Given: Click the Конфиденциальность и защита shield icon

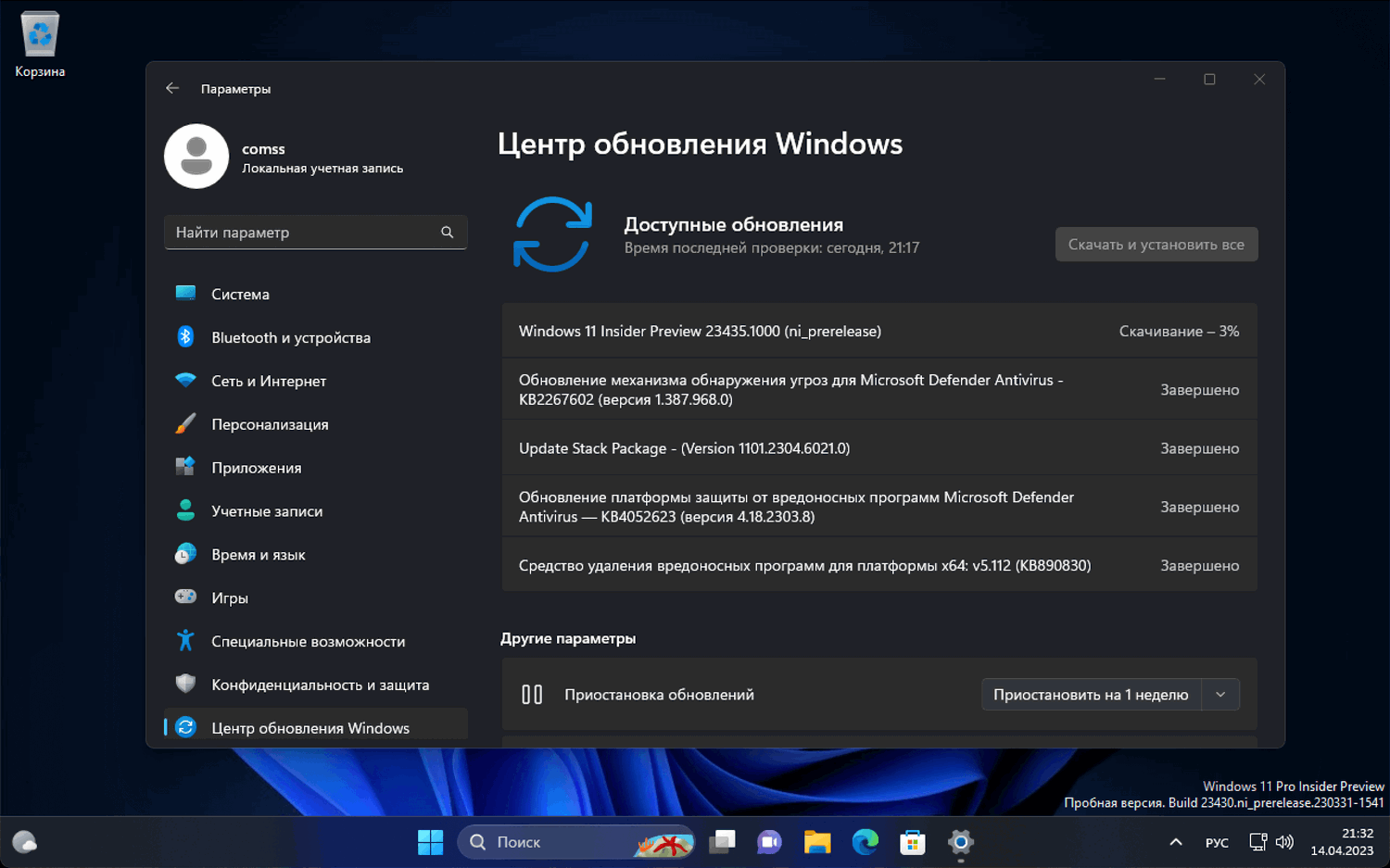Looking at the screenshot, I should pos(185,685).
